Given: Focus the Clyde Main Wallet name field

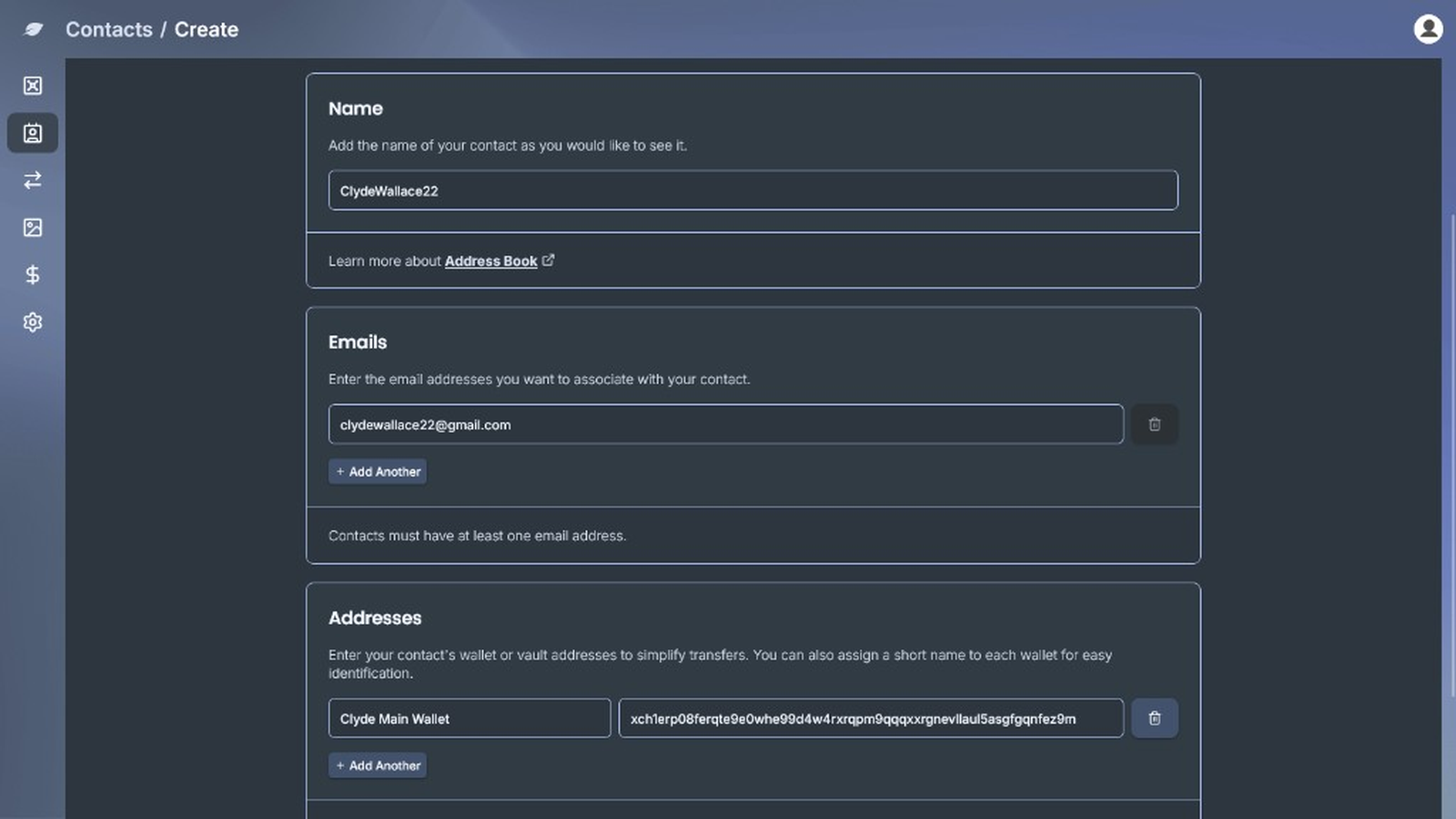Looking at the screenshot, I should 470,718.
